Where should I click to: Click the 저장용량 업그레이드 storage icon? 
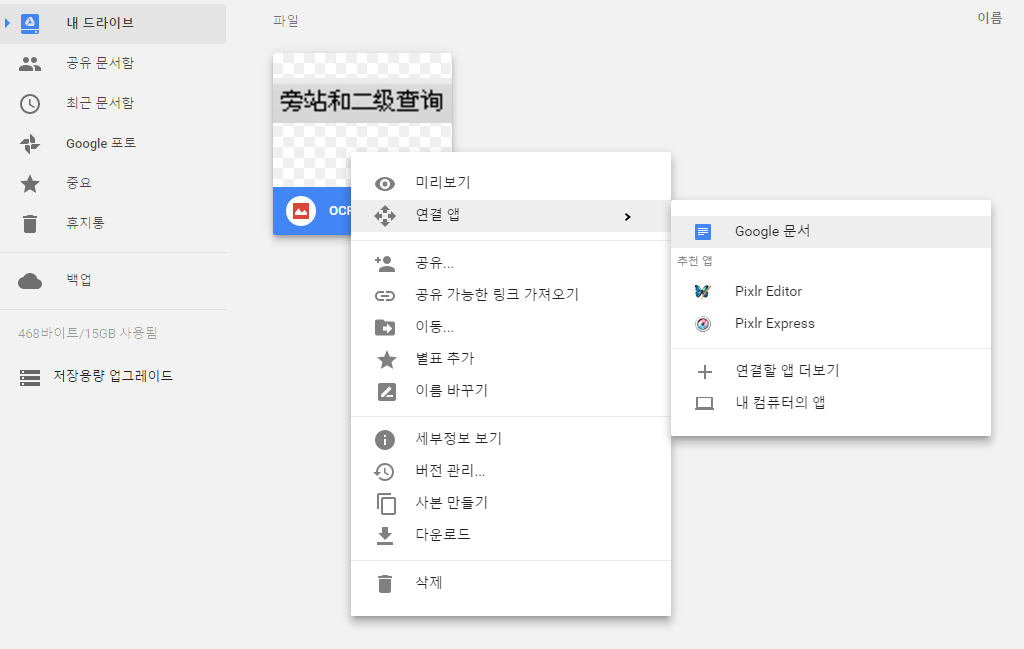[x=30, y=377]
